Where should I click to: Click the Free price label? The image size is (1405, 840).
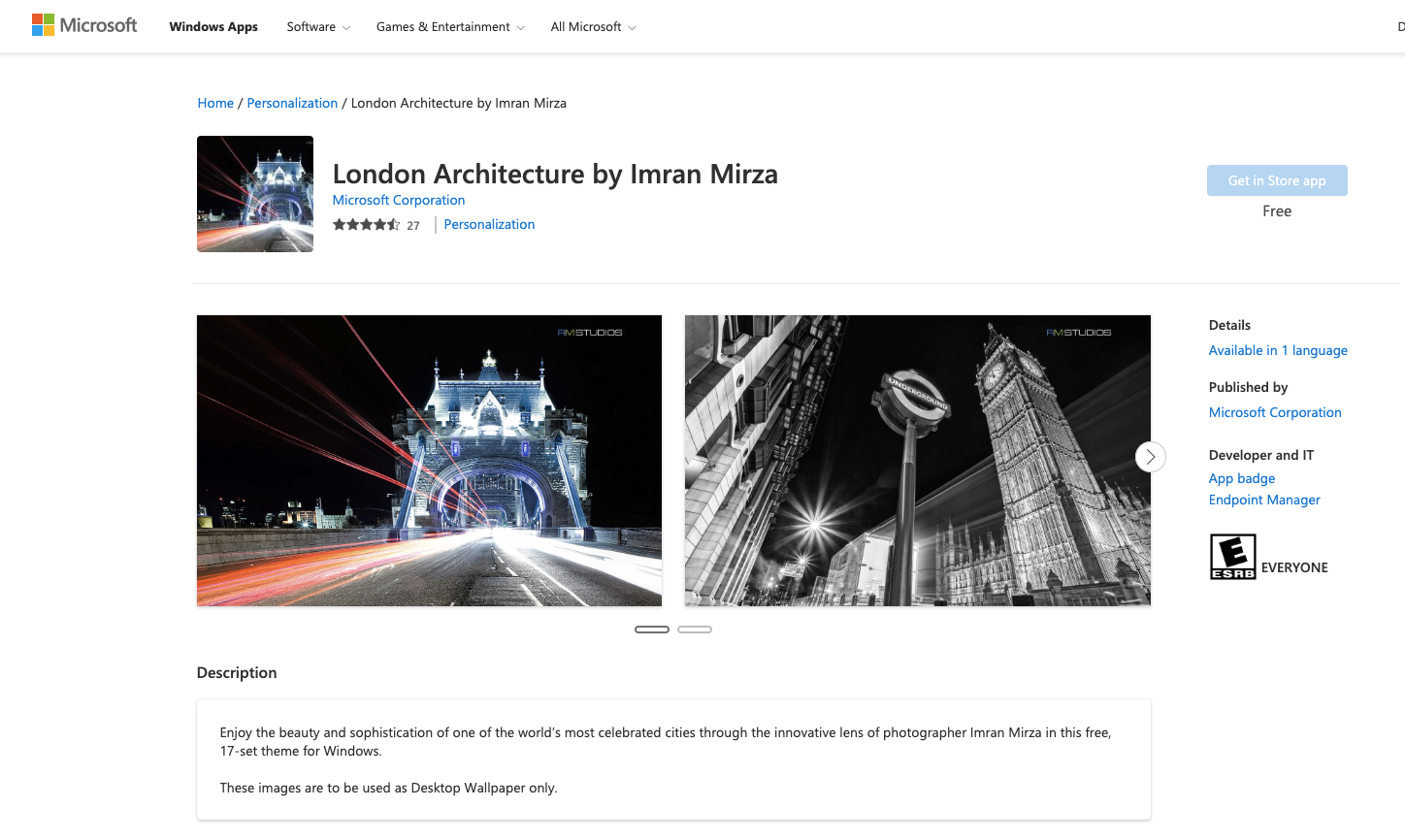coord(1277,211)
